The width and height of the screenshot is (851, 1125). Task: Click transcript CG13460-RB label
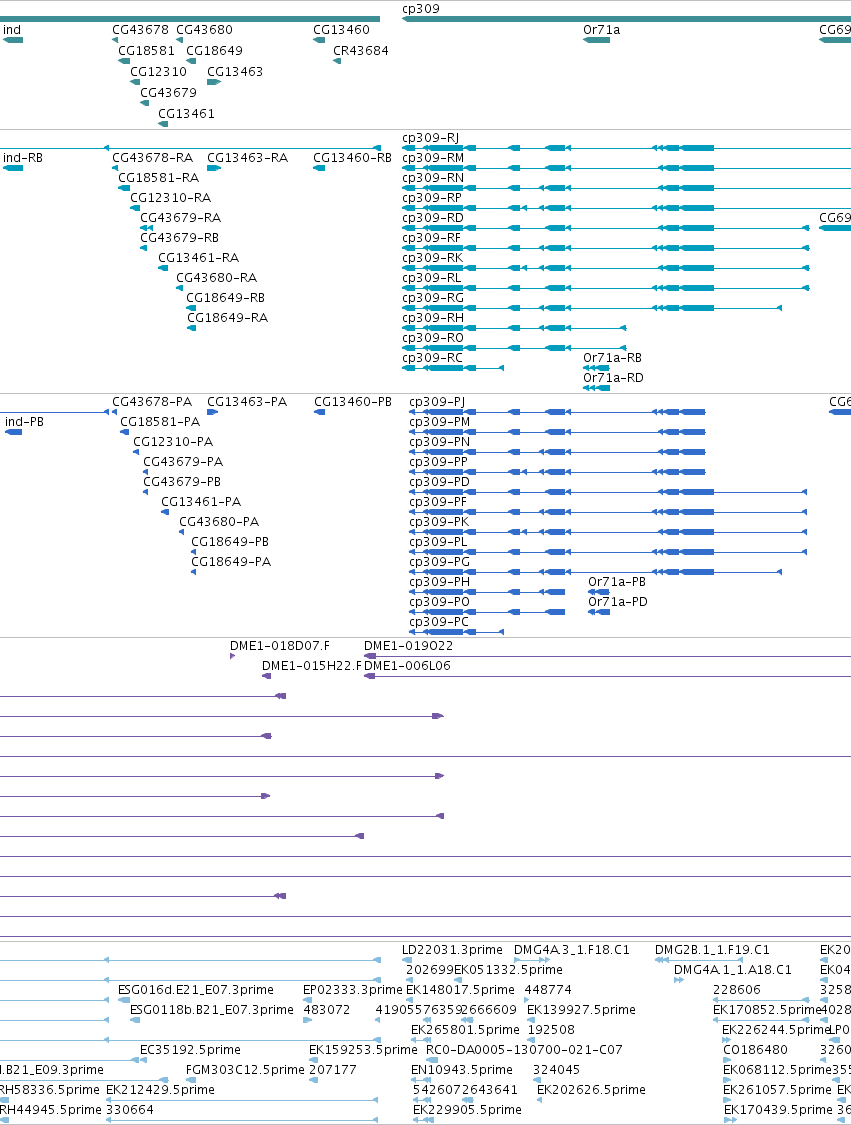pos(352,157)
